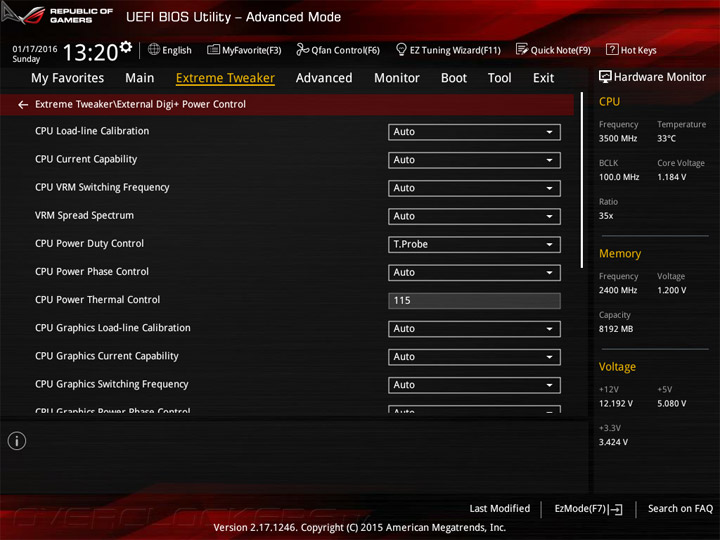Go to the Advanced tab
The width and height of the screenshot is (720, 540).
coord(324,78)
